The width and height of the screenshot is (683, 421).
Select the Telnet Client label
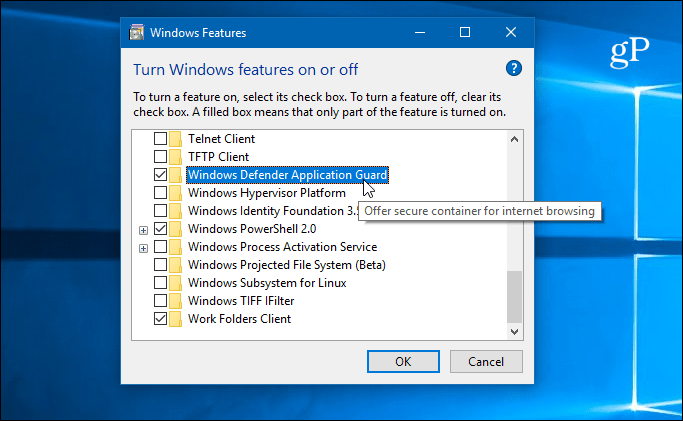click(x=221, y=139)
